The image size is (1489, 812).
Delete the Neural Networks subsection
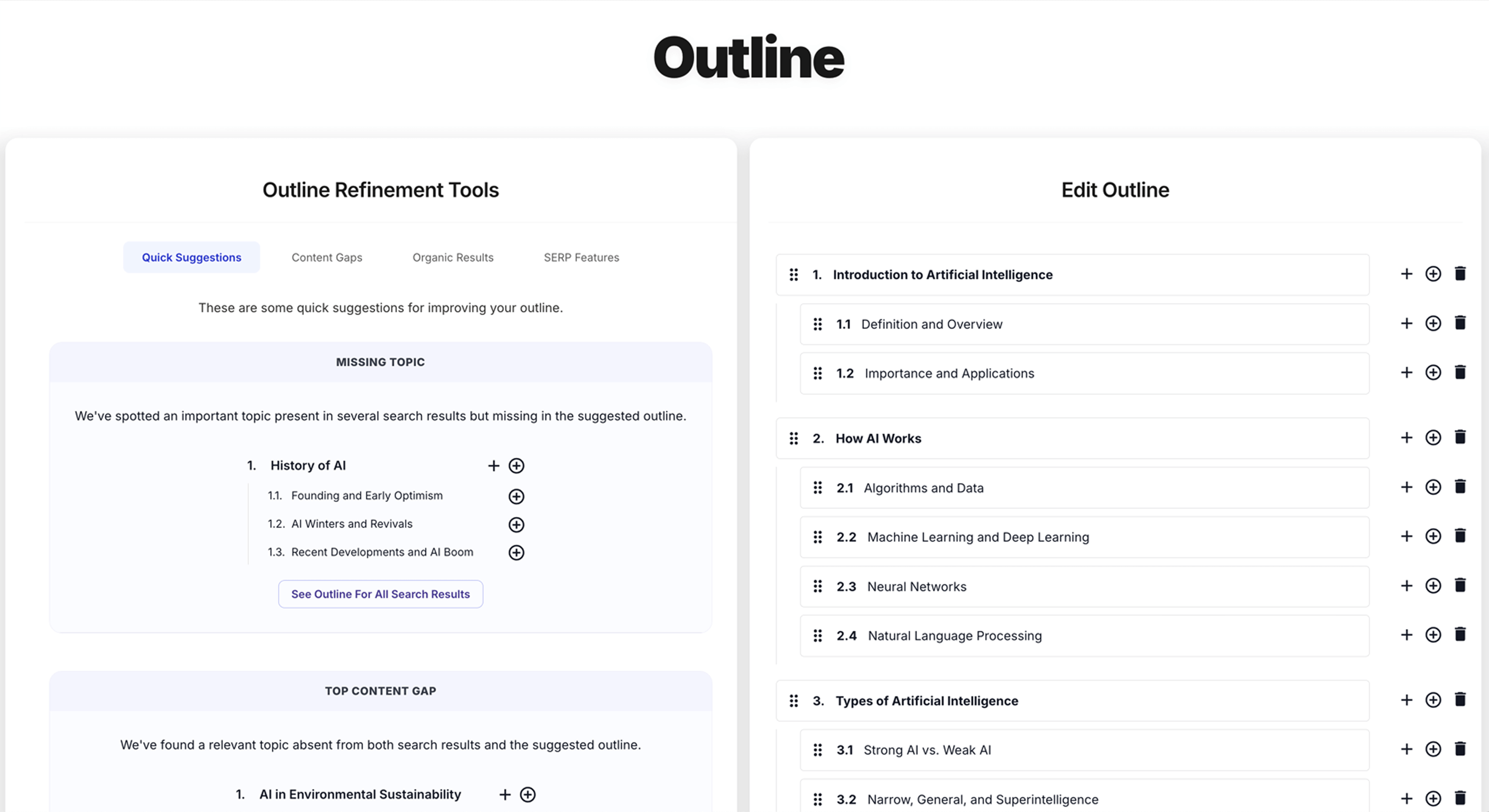[x=1461, y=586]
